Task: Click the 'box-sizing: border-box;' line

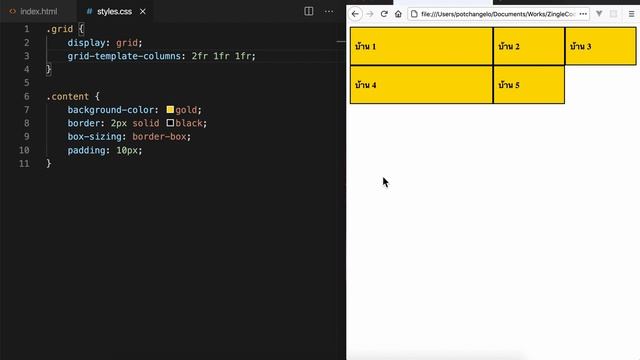Action: pos(129,136)
